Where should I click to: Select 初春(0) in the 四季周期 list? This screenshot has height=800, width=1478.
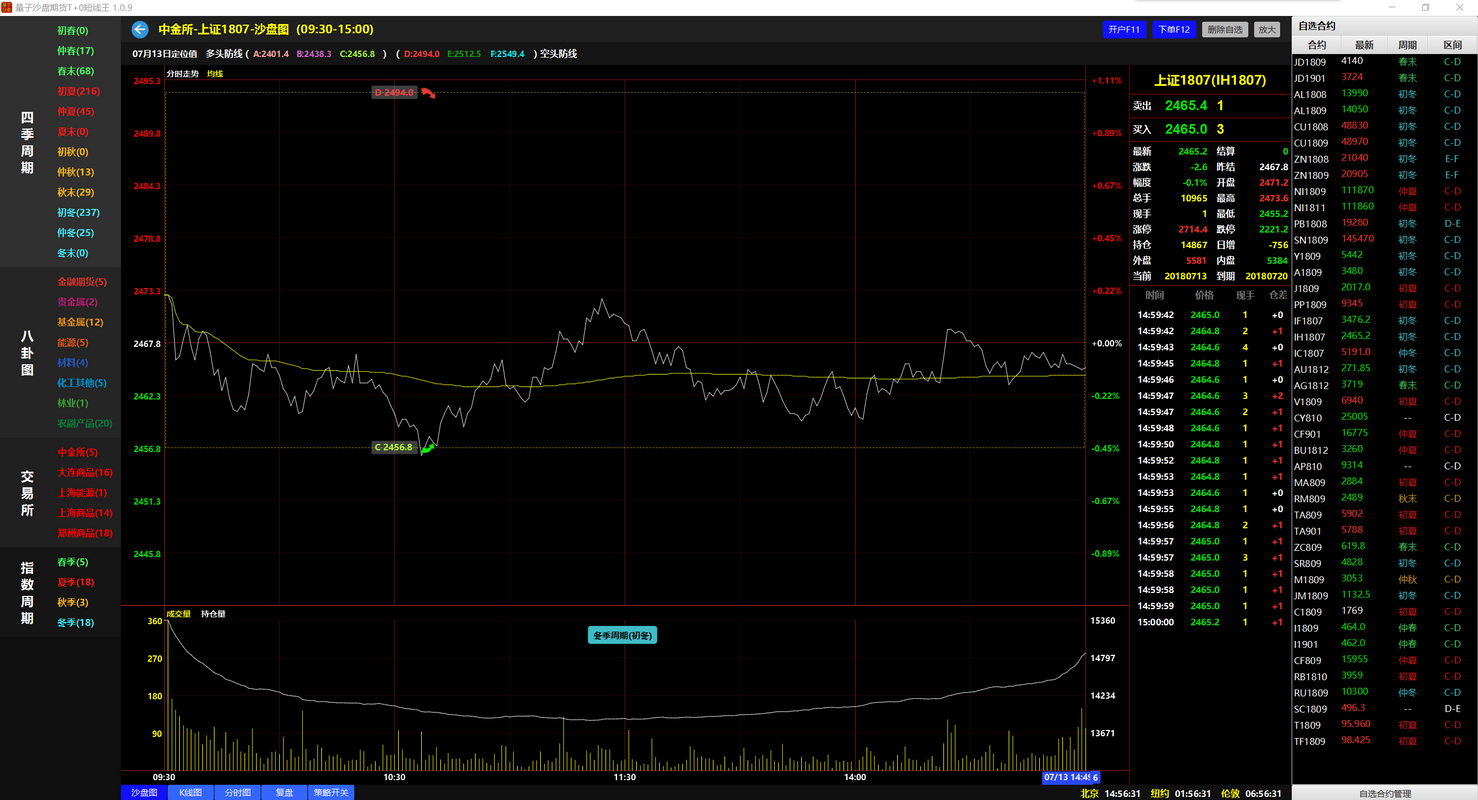(x=72, y=31)
